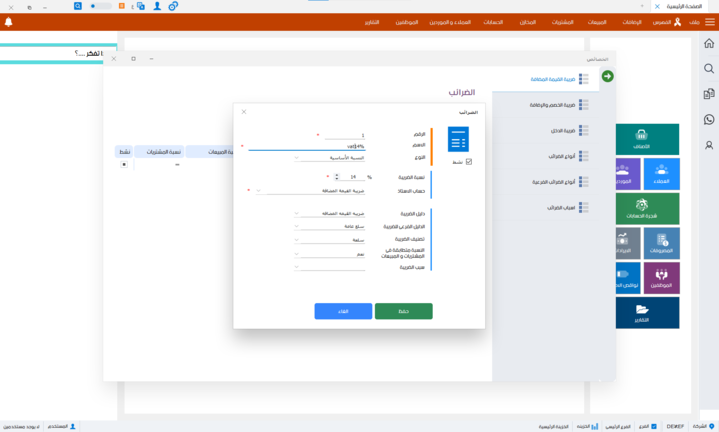Open the WhatsApp icon in sidebar
This screenshot has height=432, width=719.
(709, 120)
